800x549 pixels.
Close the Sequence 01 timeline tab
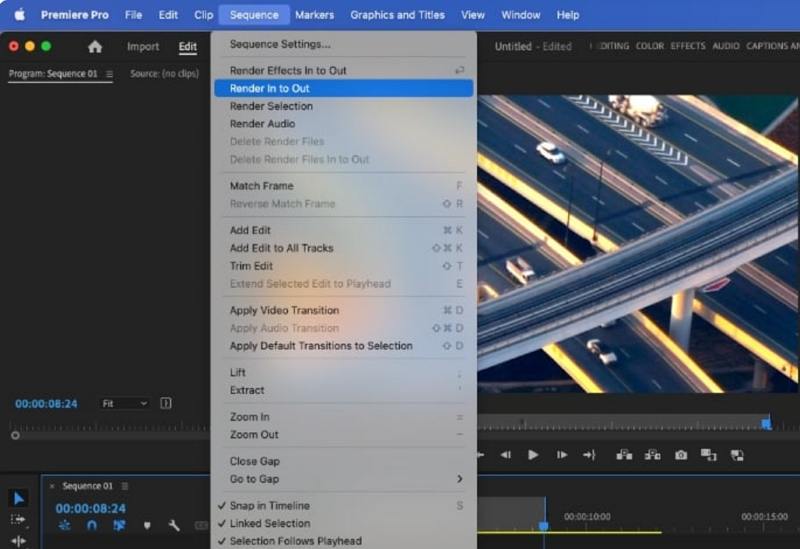(x=52, y=486)
